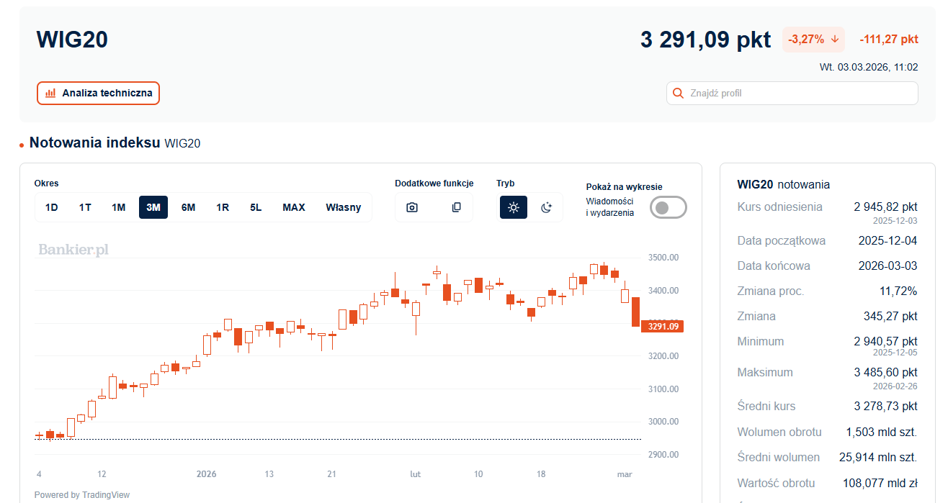Select the 1R period
948x503 pixels.
tap(222, 207)
